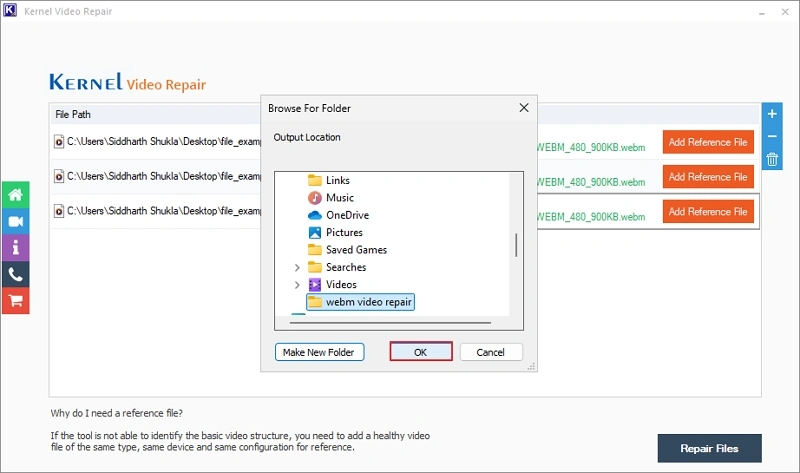Click the dialog resize grip corner
800x473 pixels.
click(531, 366)
